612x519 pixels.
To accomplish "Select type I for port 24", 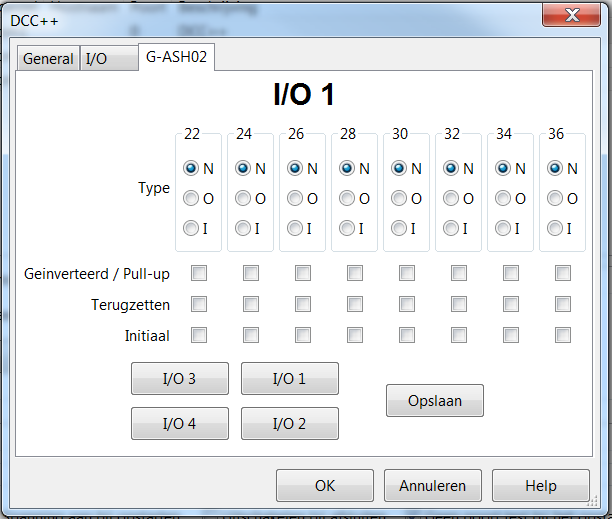I will [x=243, y=229].
